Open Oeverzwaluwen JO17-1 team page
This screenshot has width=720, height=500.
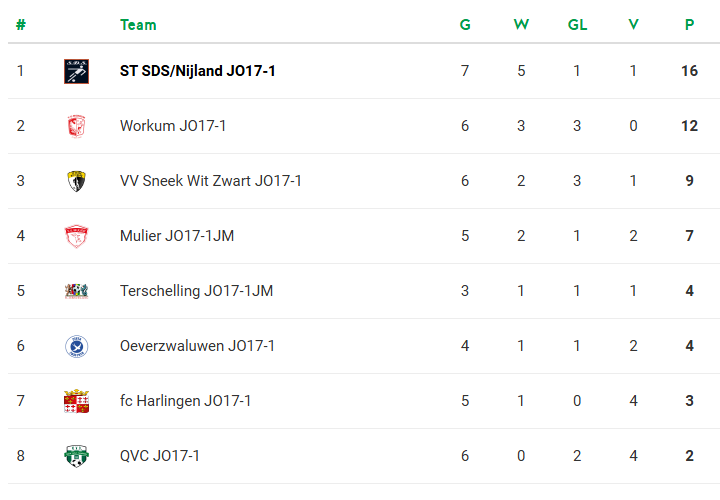[x=197, y=346]
